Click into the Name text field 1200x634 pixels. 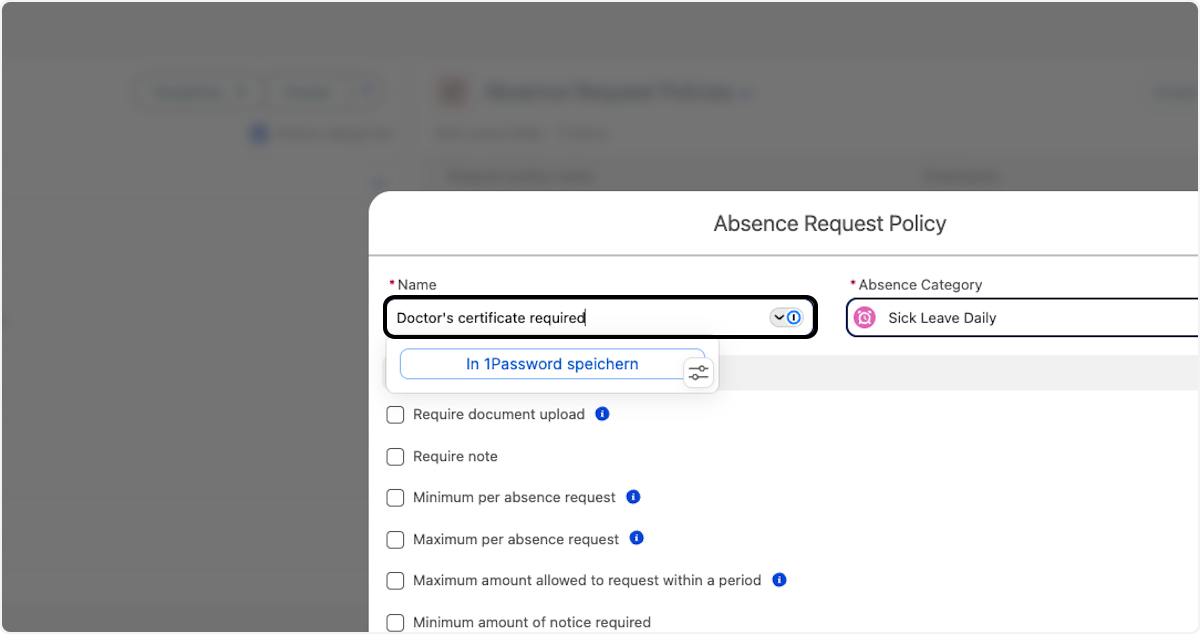click(x=570, y=318)
